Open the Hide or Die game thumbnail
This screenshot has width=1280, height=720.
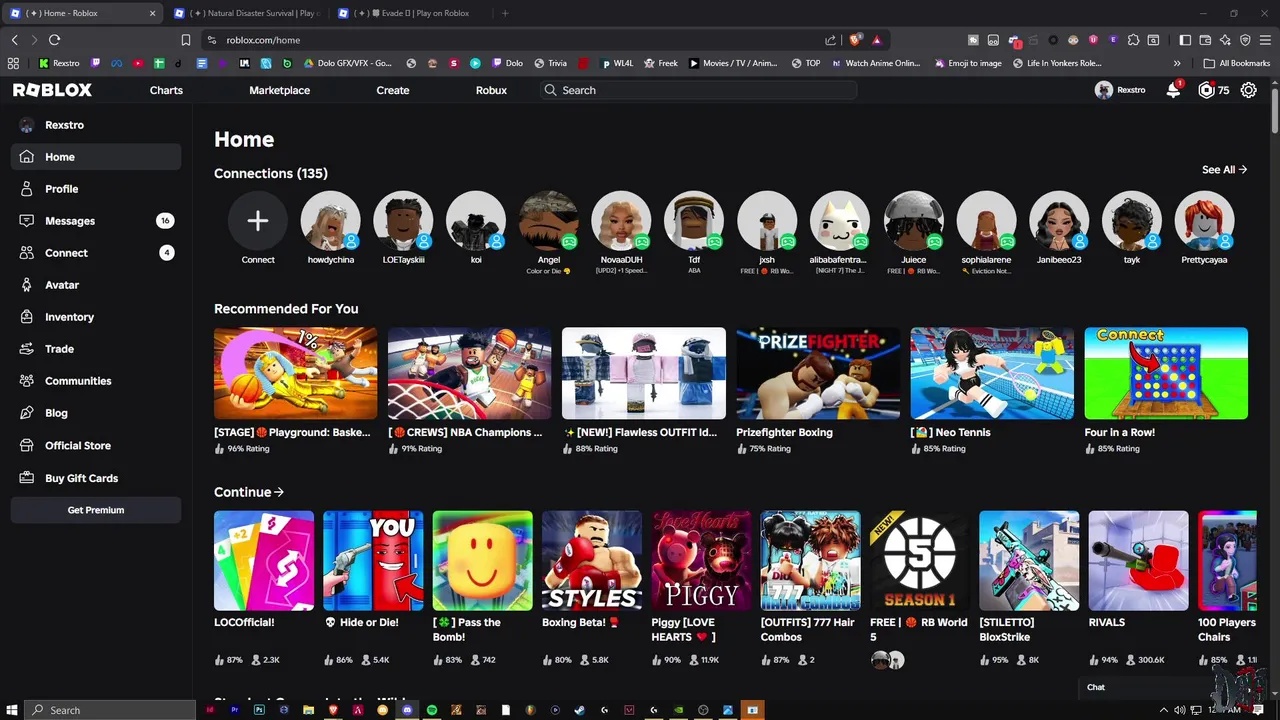pos(373,561)
